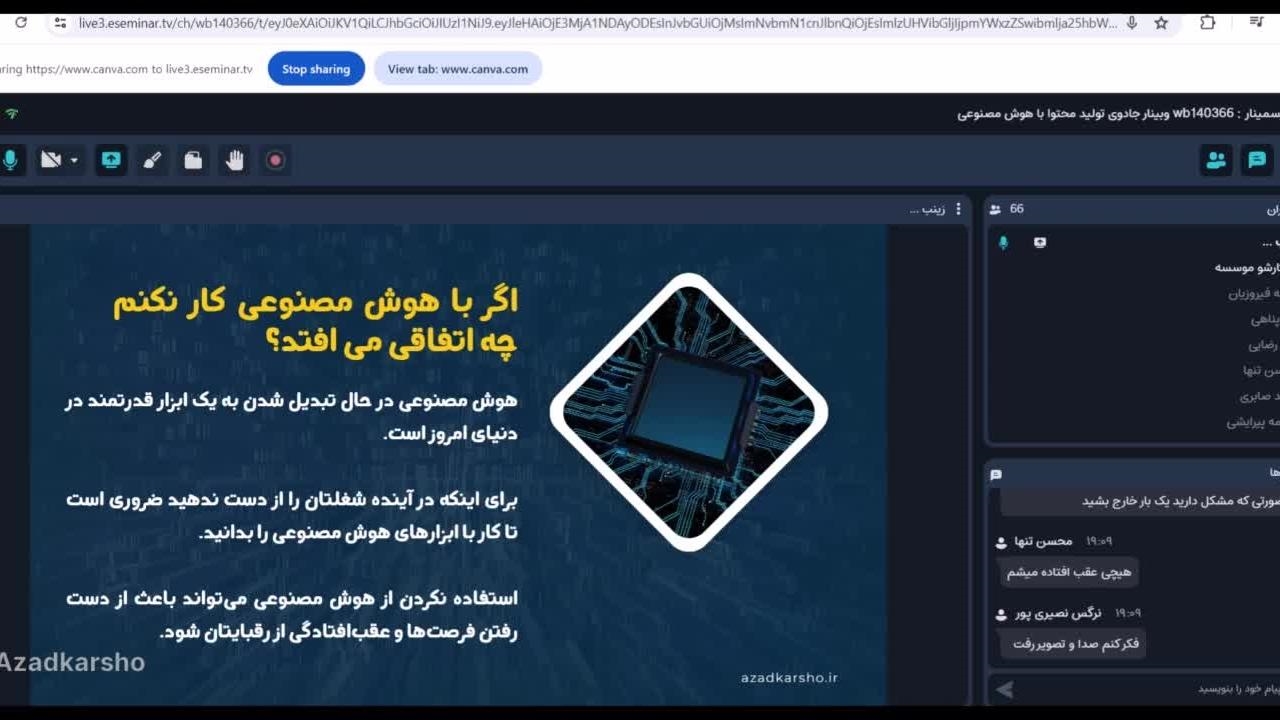Bookmark page with the star icon
1280x720 pixels.
pos(1161,23)
